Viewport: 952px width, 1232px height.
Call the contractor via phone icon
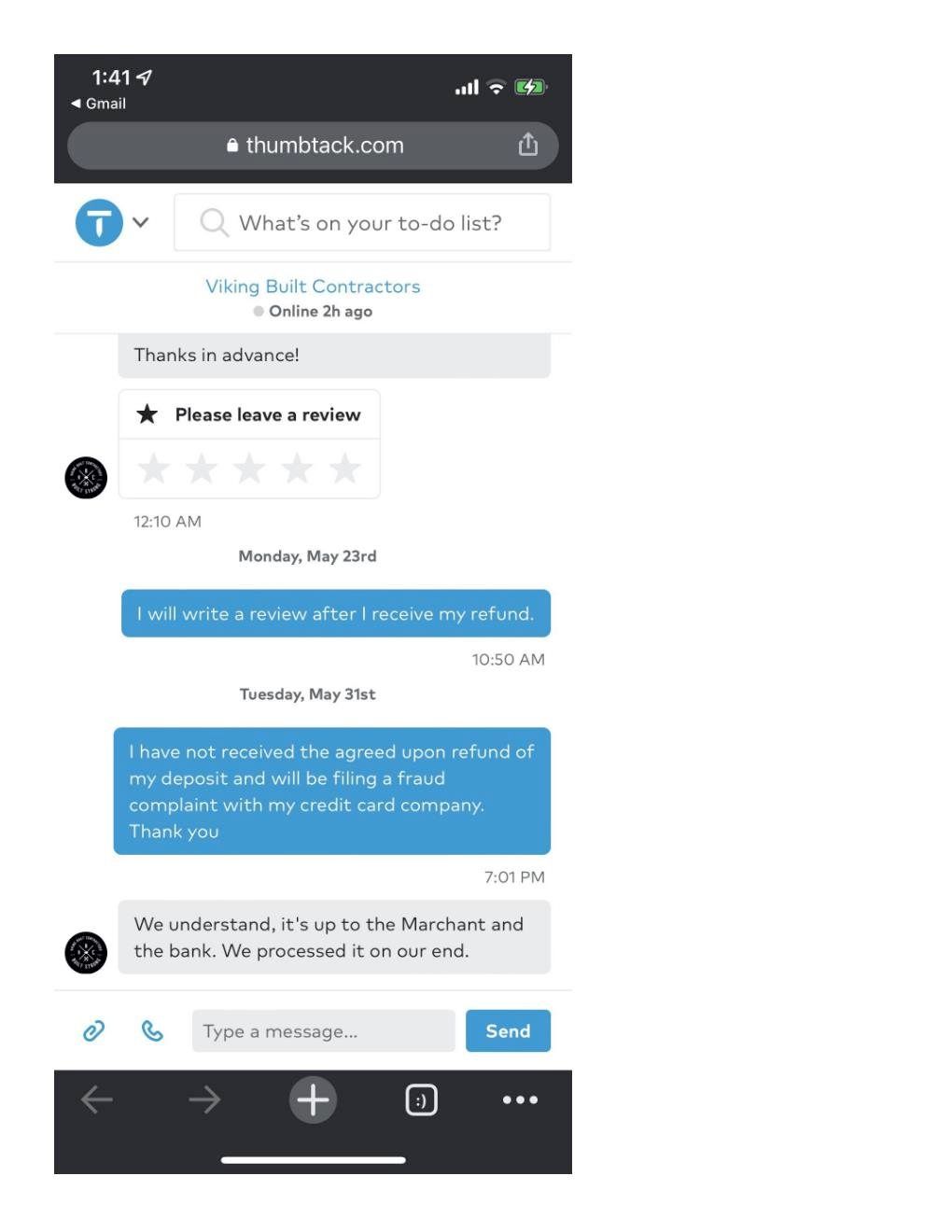[152, 1030]
